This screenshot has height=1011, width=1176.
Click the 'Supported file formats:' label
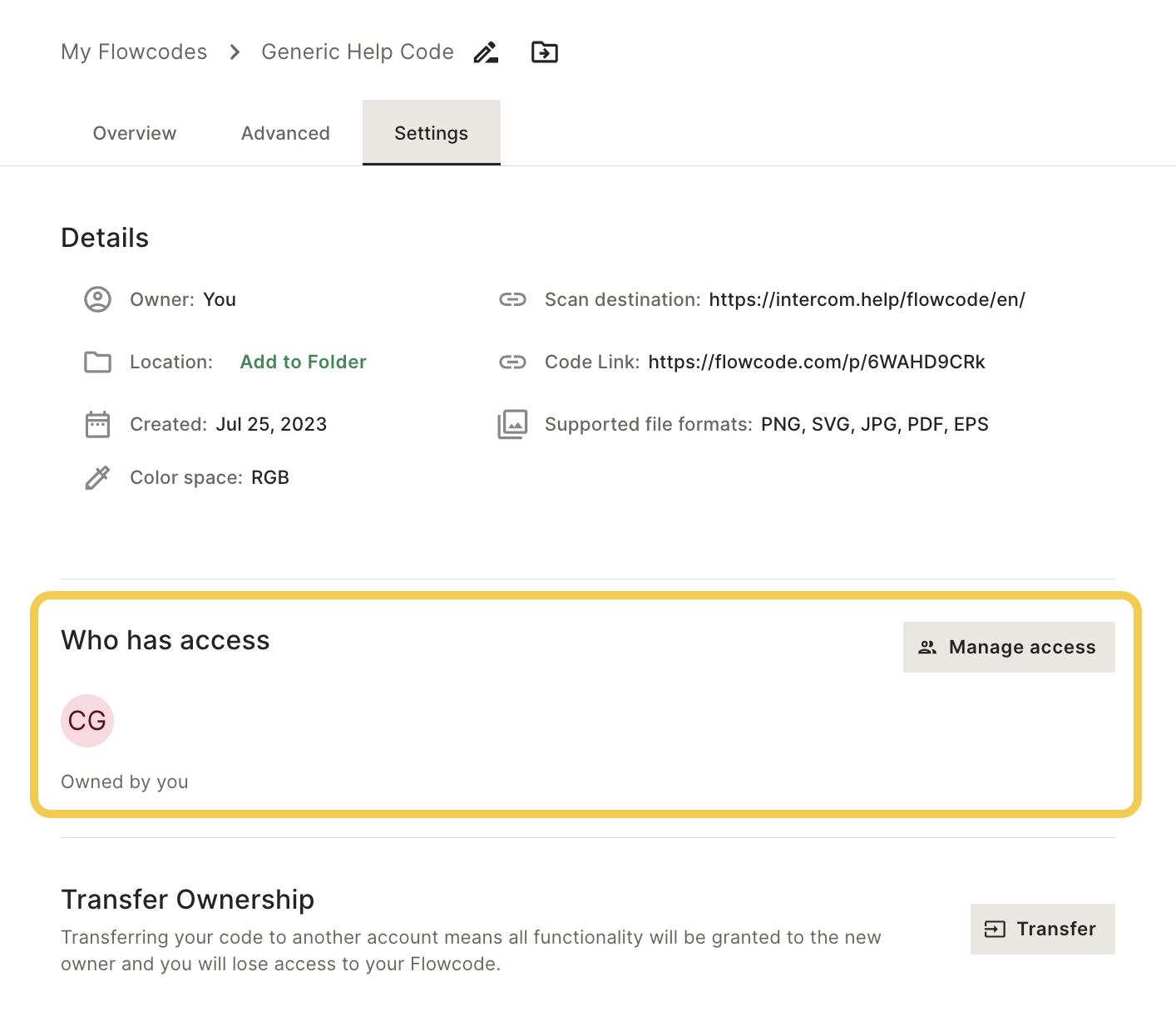click(649, 424)
